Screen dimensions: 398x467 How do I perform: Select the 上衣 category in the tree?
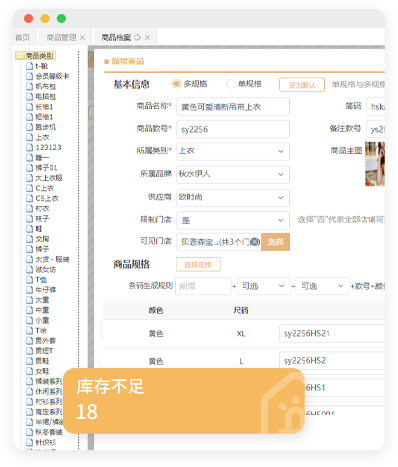42,137
